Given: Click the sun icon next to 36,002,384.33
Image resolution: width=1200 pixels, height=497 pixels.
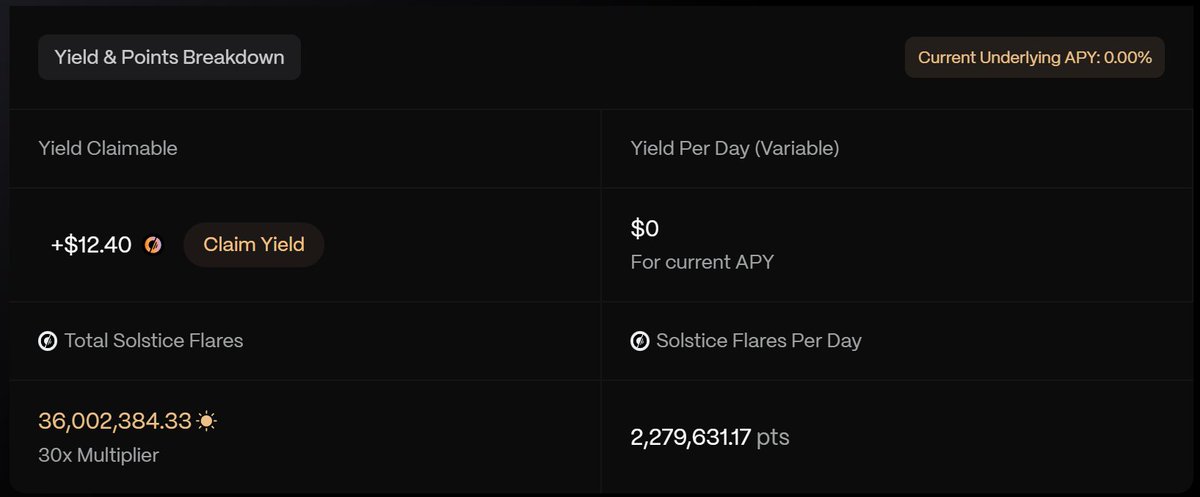Looking at the screenshot, I should [x=206, y=422].
